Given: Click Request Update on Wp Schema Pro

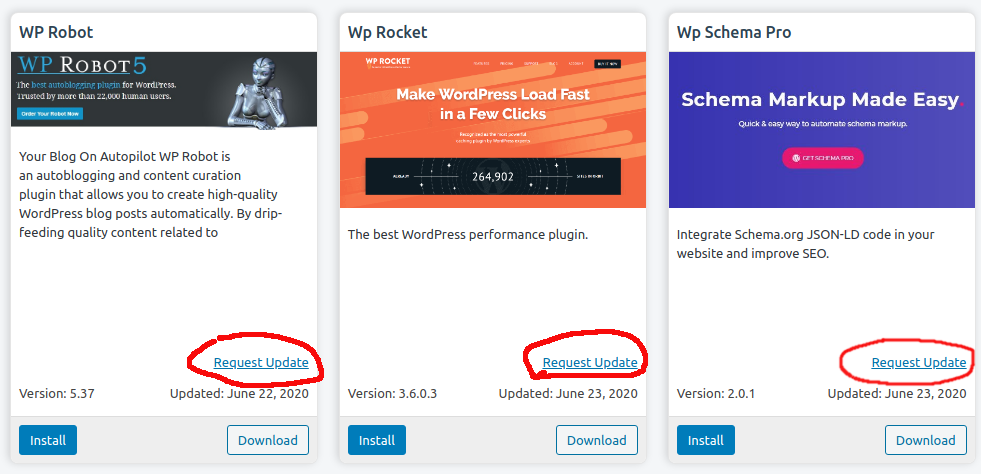Looking at the screenshot, I should tap(919, 362).
